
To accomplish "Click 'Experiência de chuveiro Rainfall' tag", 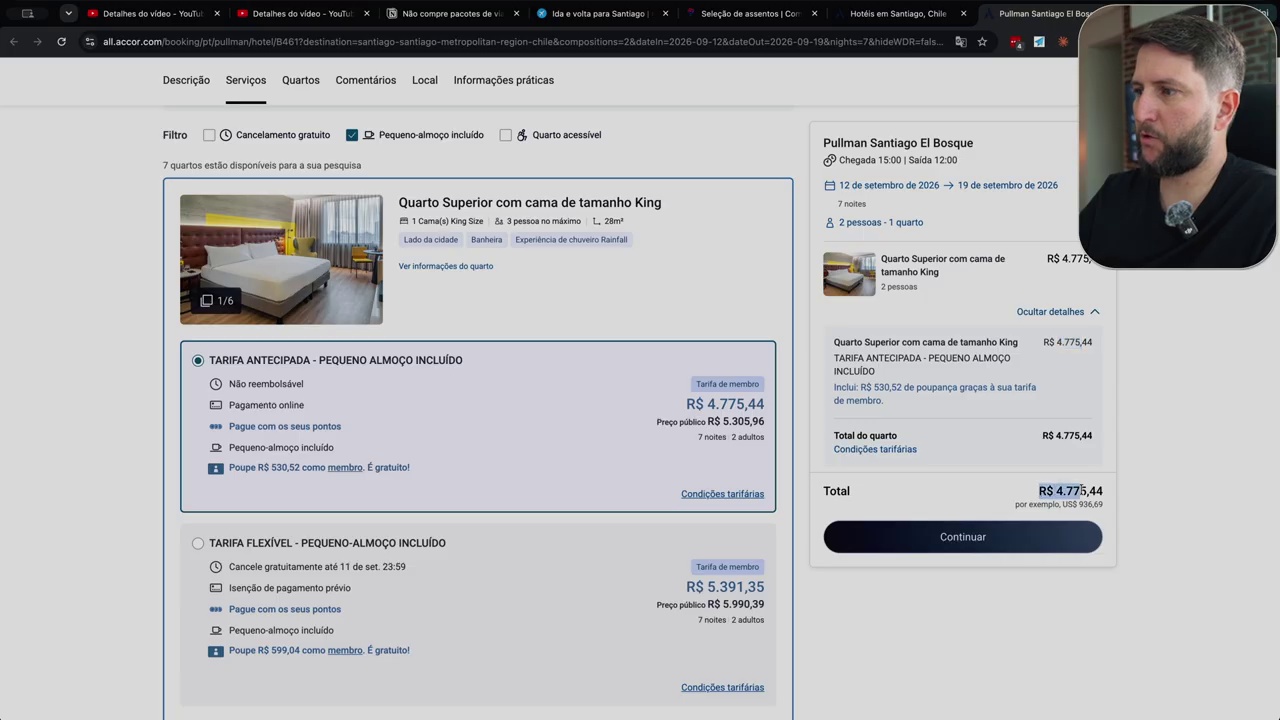I will (571, 240).
